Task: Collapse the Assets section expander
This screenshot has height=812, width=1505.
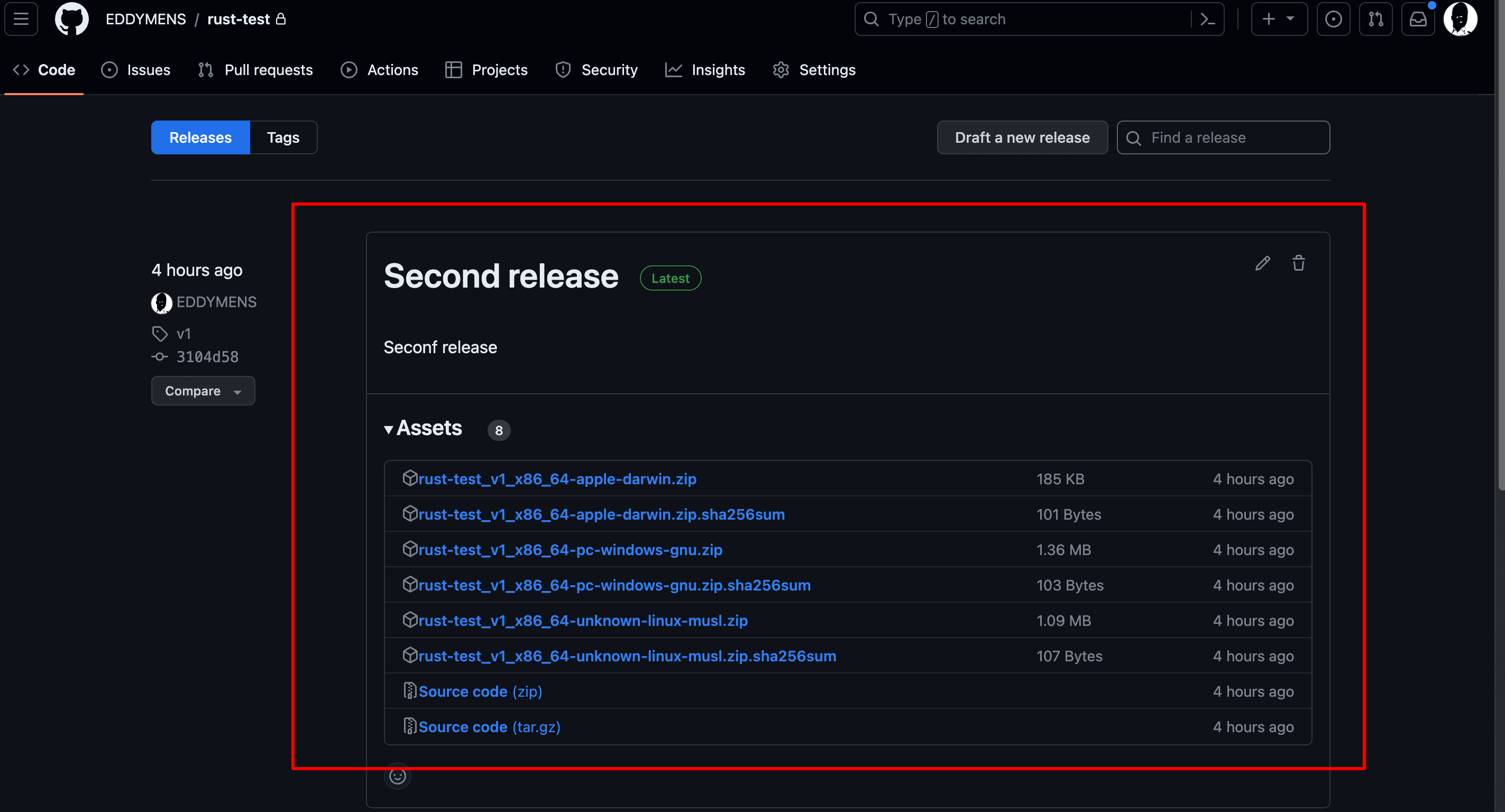Action: [x=390, y=429]
